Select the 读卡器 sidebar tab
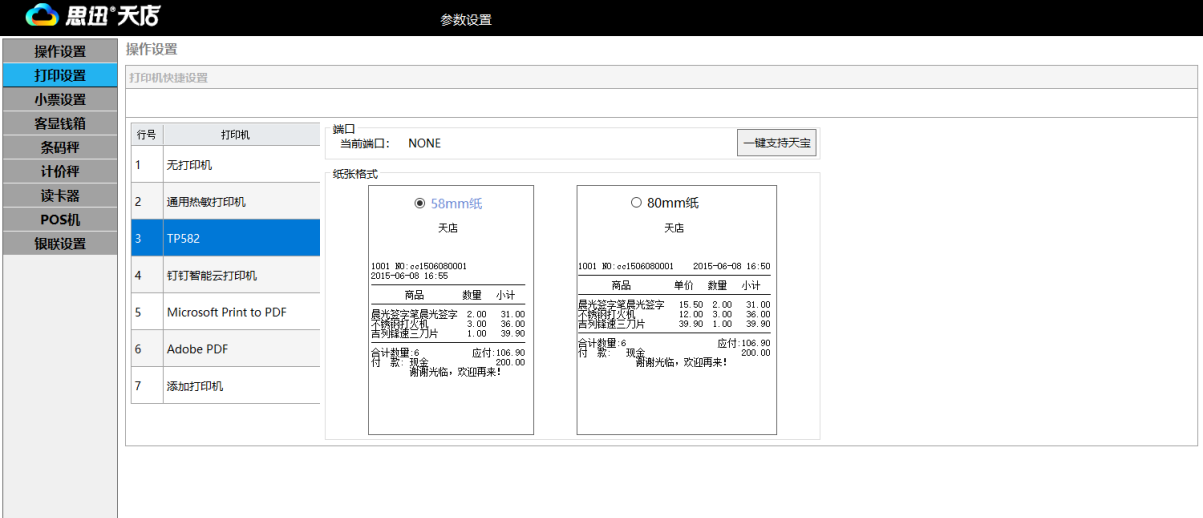The image size is (1203, 518). click(x=60, y=195)
